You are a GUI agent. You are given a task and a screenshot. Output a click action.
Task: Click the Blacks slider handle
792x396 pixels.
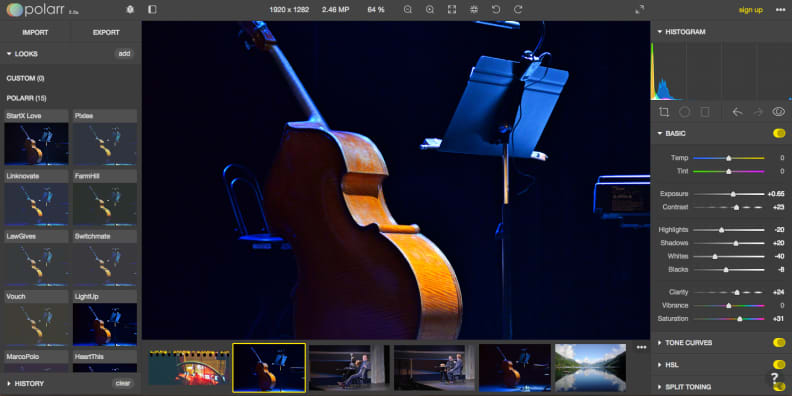pyautogui.click(x=726, y=270)
